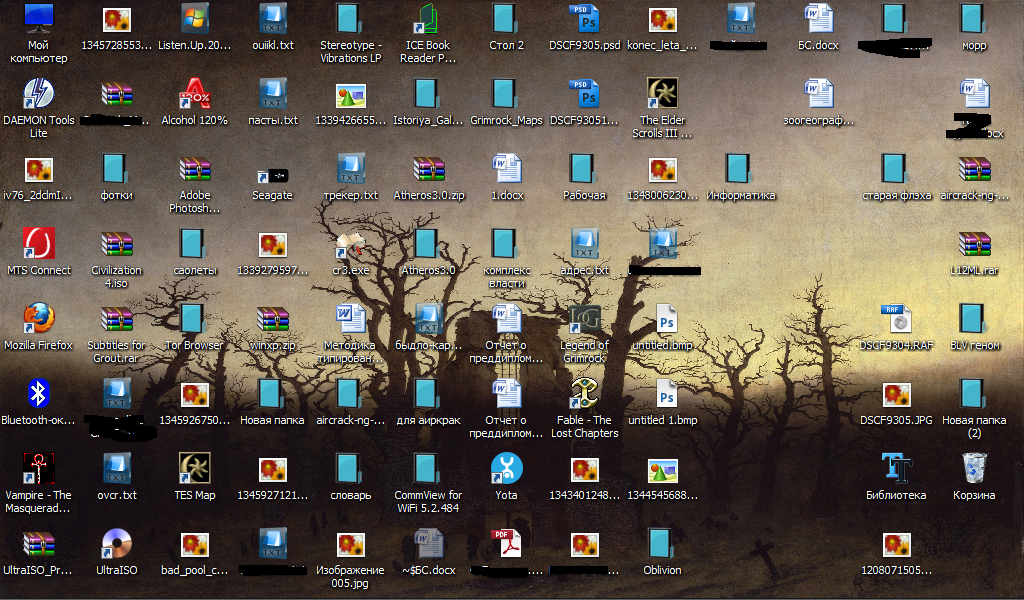Select the DSCF9305.JPG image
The height and width of the screenshot is (600, 1024).
point(896,394)
